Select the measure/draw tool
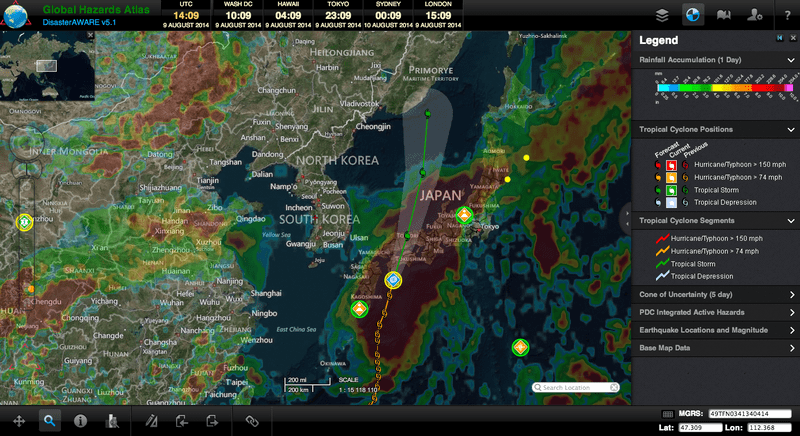Screen dimensions: 800x436 (x=151, y=421)
